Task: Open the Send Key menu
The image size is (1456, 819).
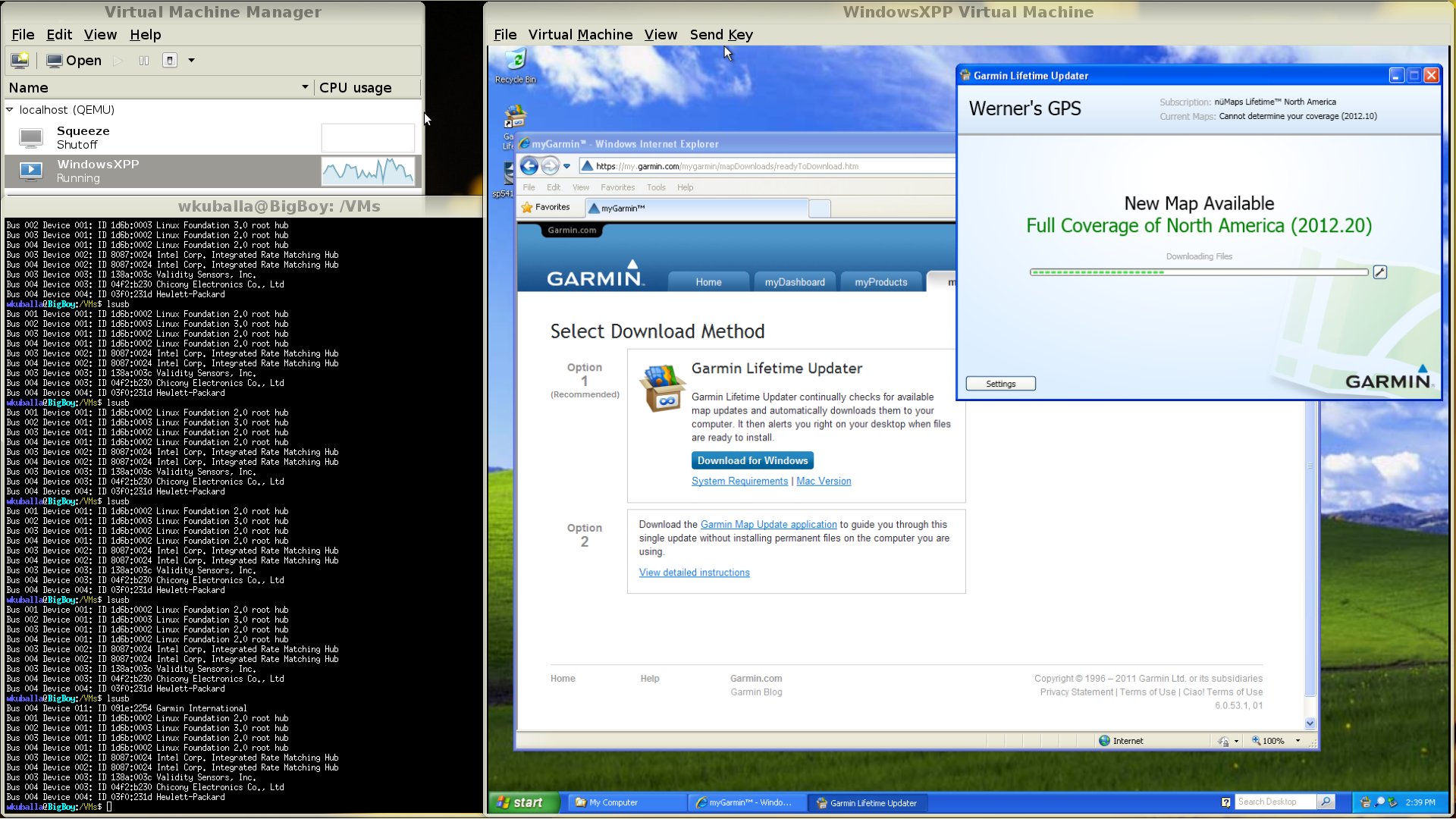Action: tap(720, 35)
